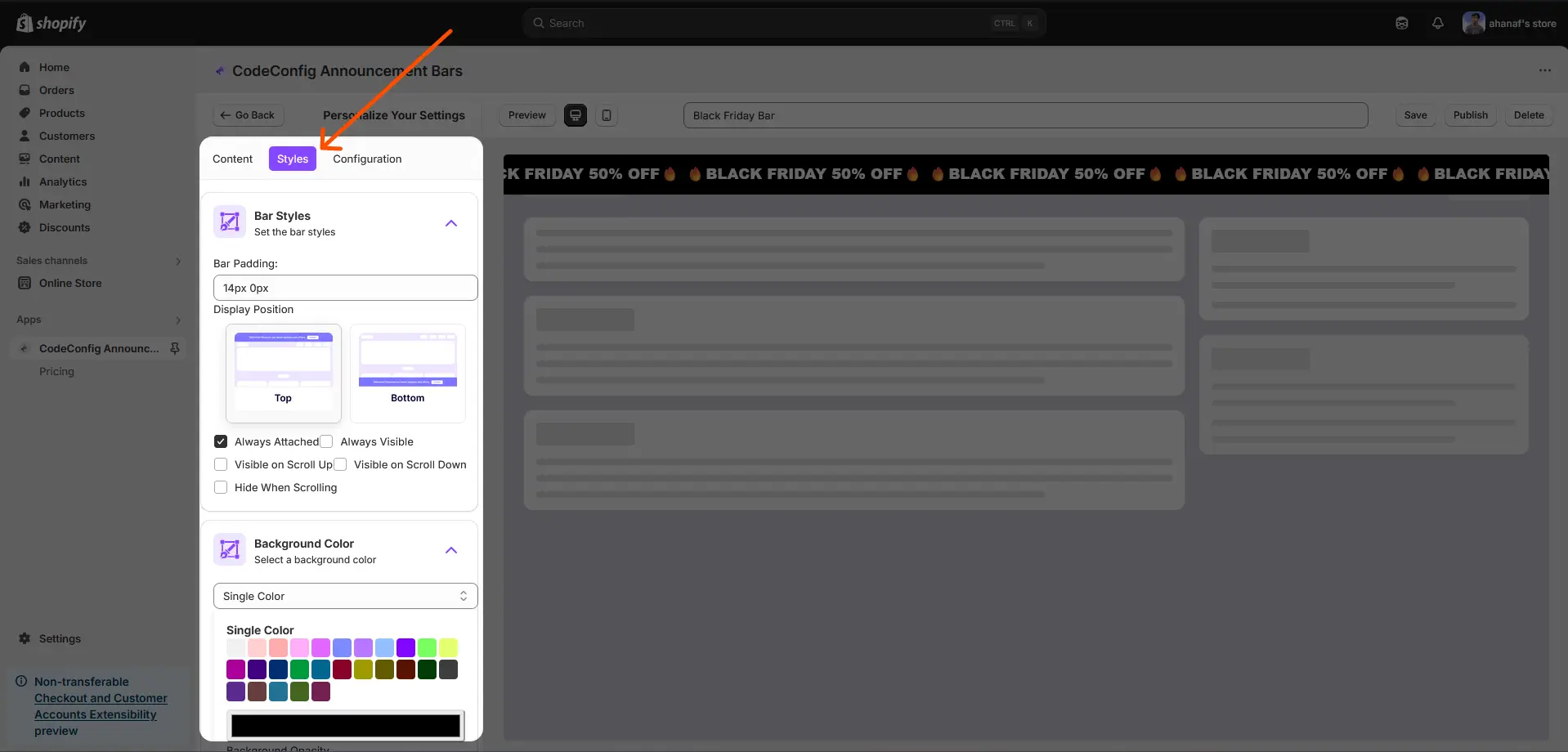This screenshot has width=1568, height=752.
Task: Click the Settings gear icon
Action: (25, 638)
